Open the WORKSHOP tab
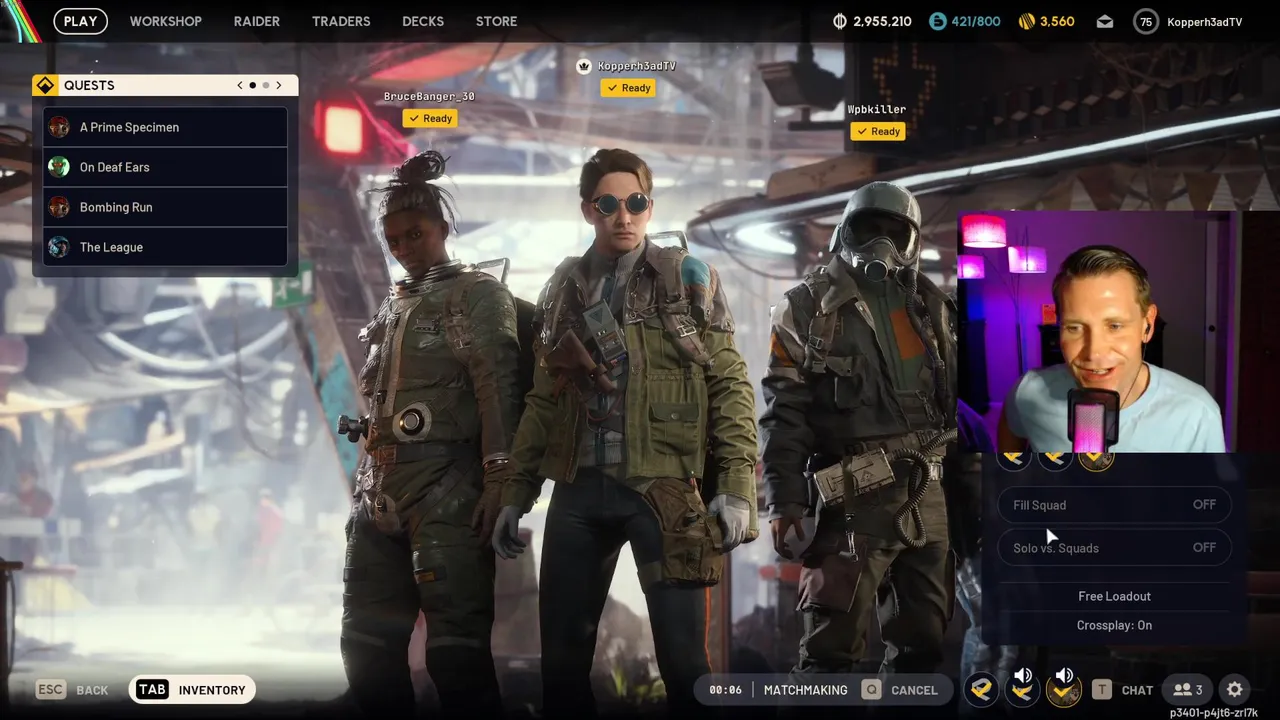Screen dimensions: 1280x720 165,21
